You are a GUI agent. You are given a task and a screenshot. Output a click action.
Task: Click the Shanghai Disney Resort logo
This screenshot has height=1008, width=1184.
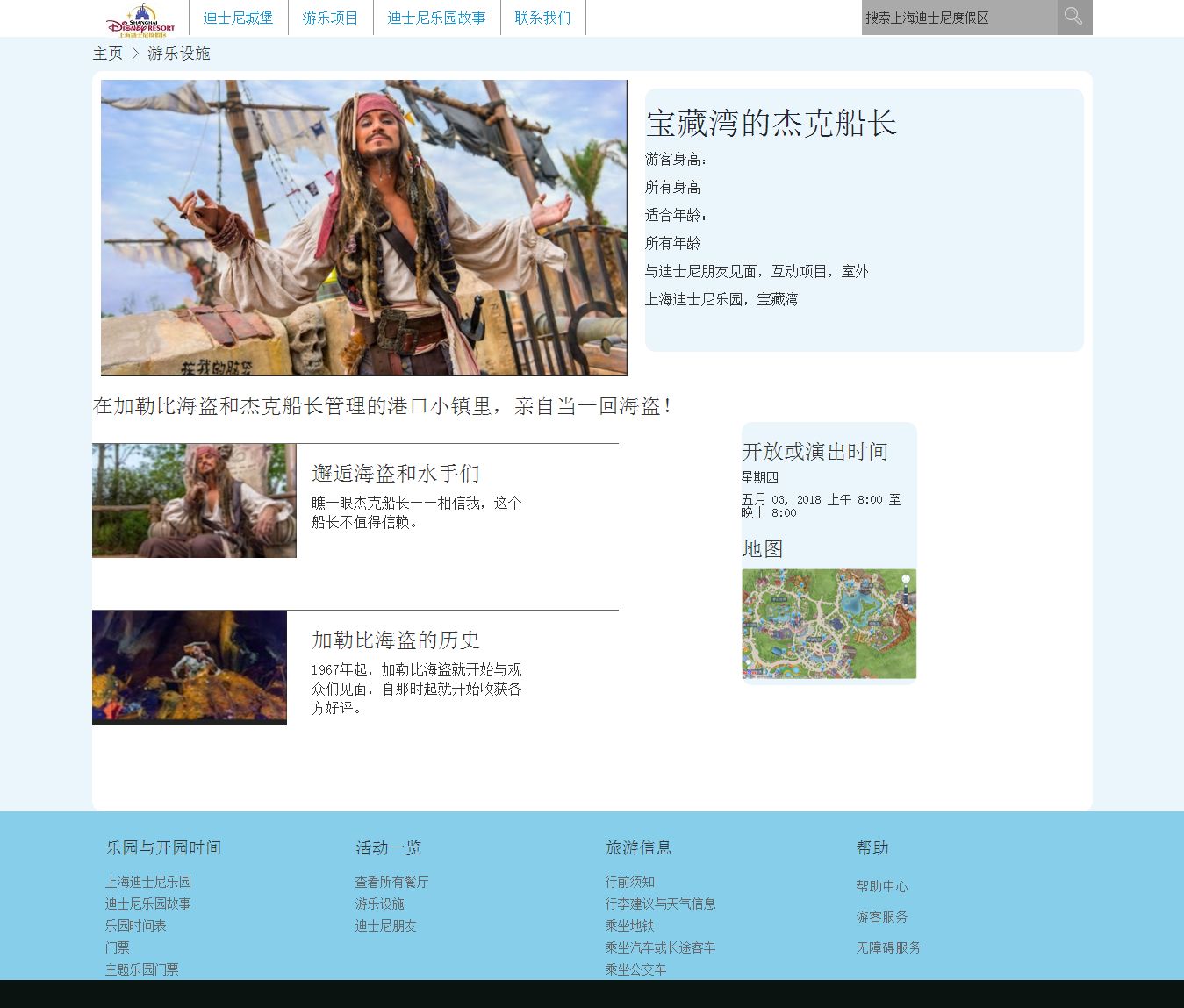pos(140,18)
